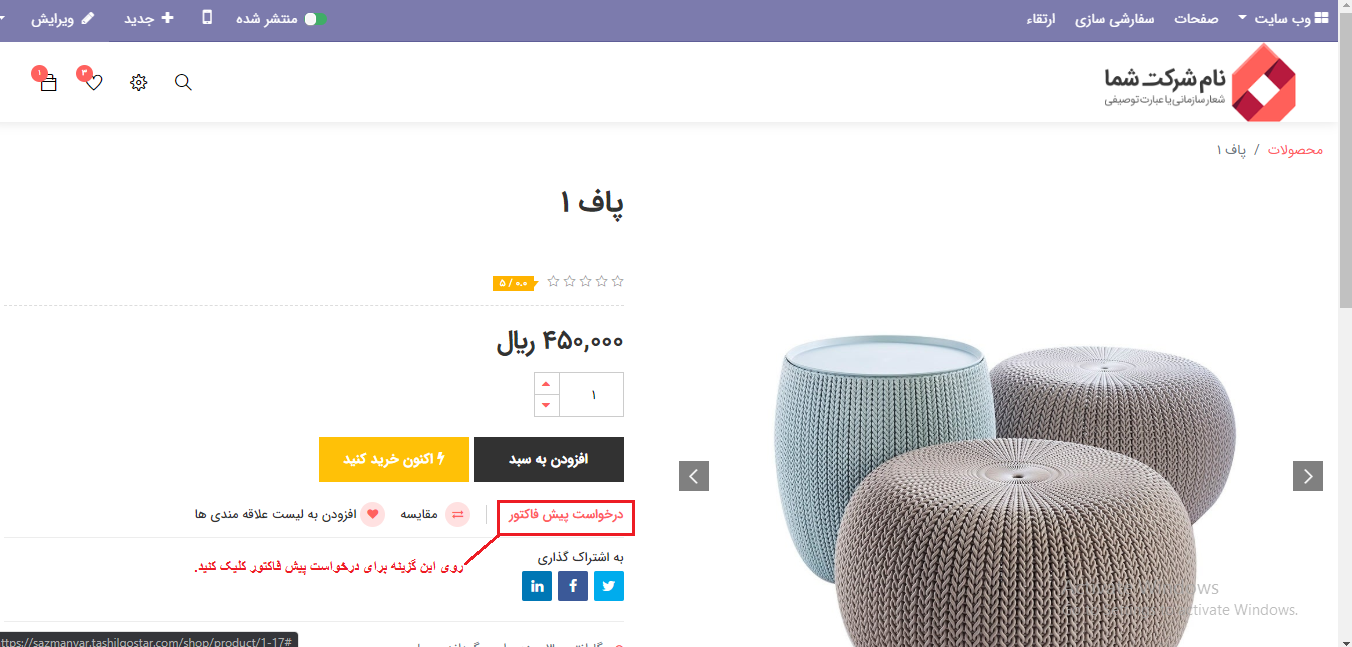Toggle the منتشر شده published switch
The image size is (1352, 647).
click(x=316, y=19)
